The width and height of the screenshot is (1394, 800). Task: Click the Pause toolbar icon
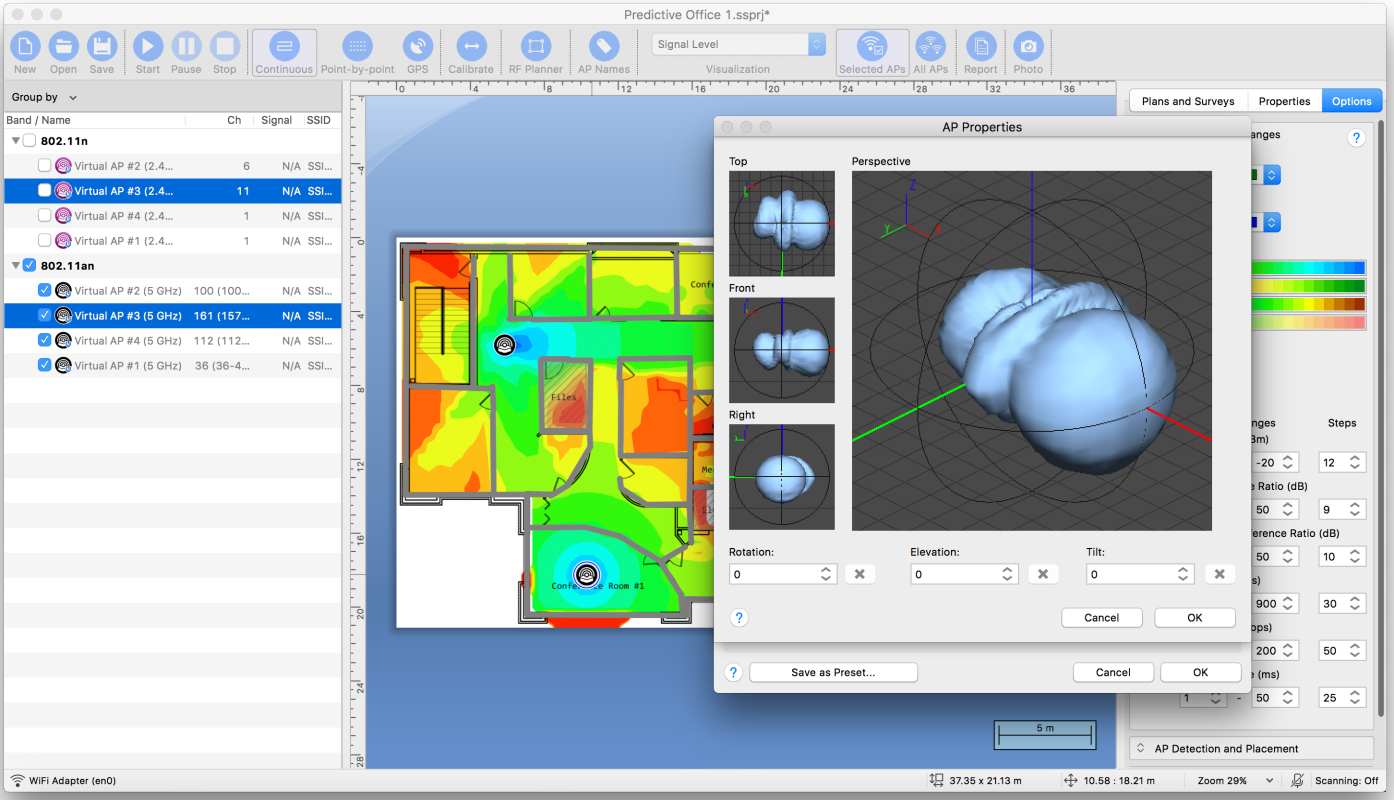click(x=186, y=44)
